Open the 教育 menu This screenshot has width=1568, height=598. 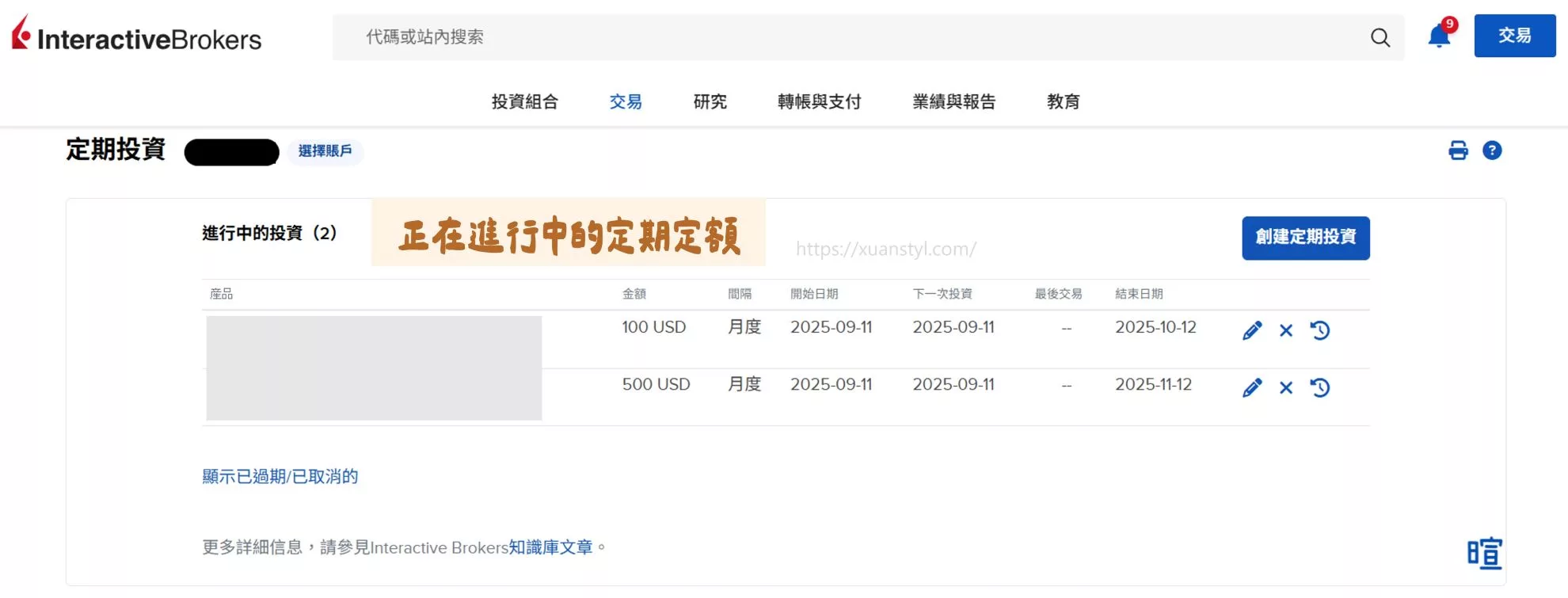(x=1063, y=101)
